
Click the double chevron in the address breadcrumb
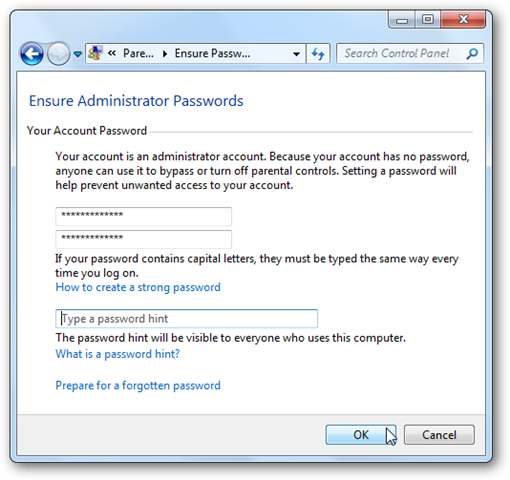click(x=112, y=53)
